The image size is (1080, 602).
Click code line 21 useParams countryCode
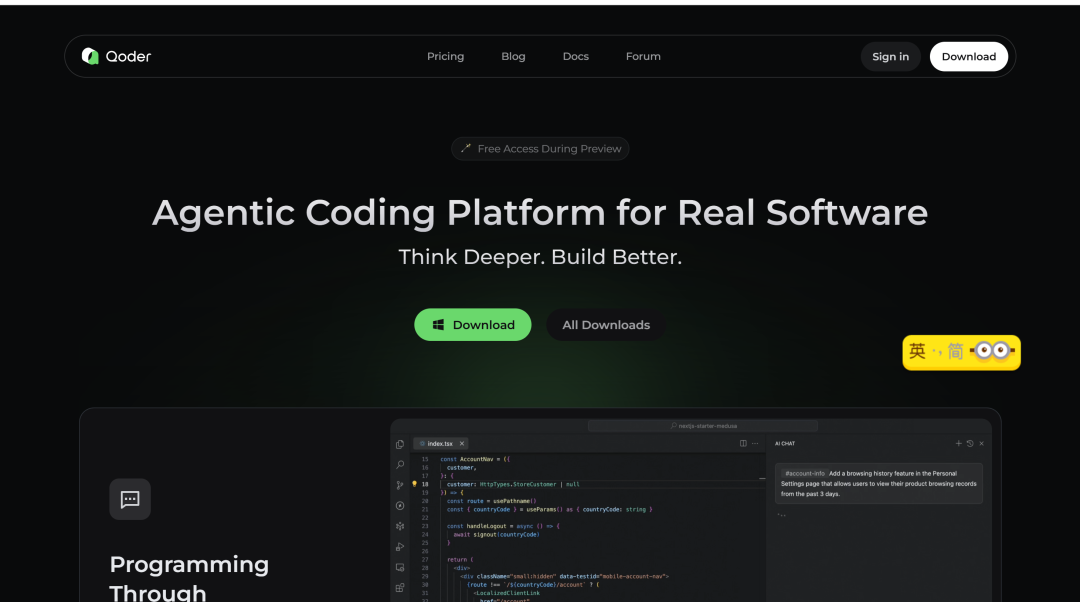point(549,510)
